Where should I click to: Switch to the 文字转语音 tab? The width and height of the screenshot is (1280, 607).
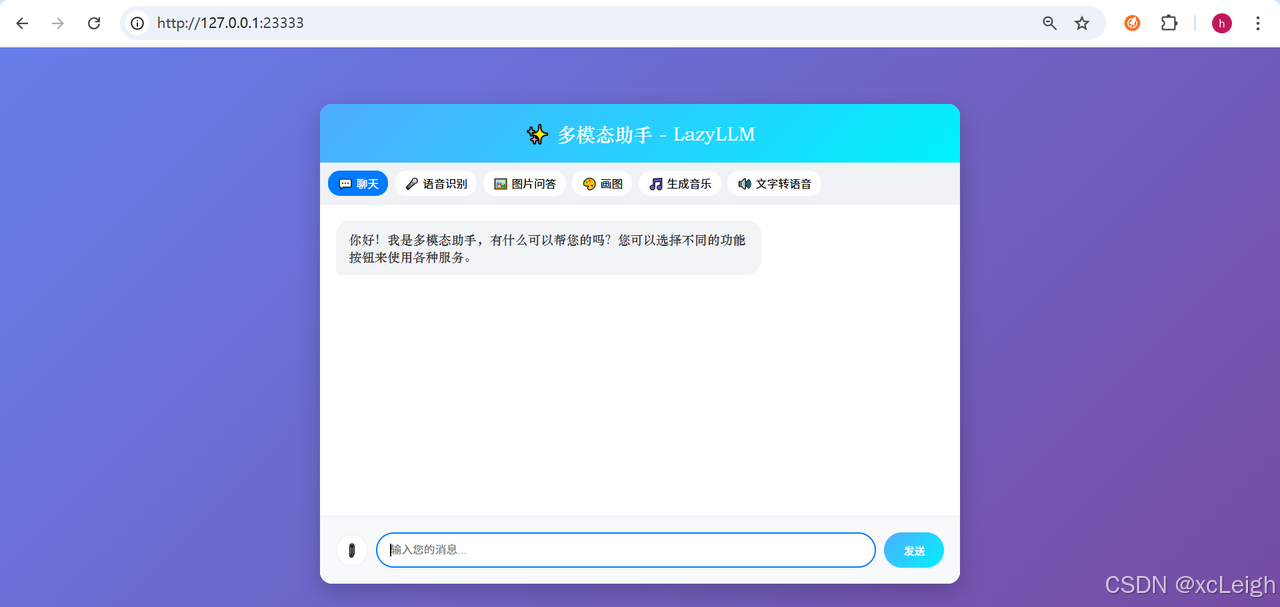(x=774, y=184)
